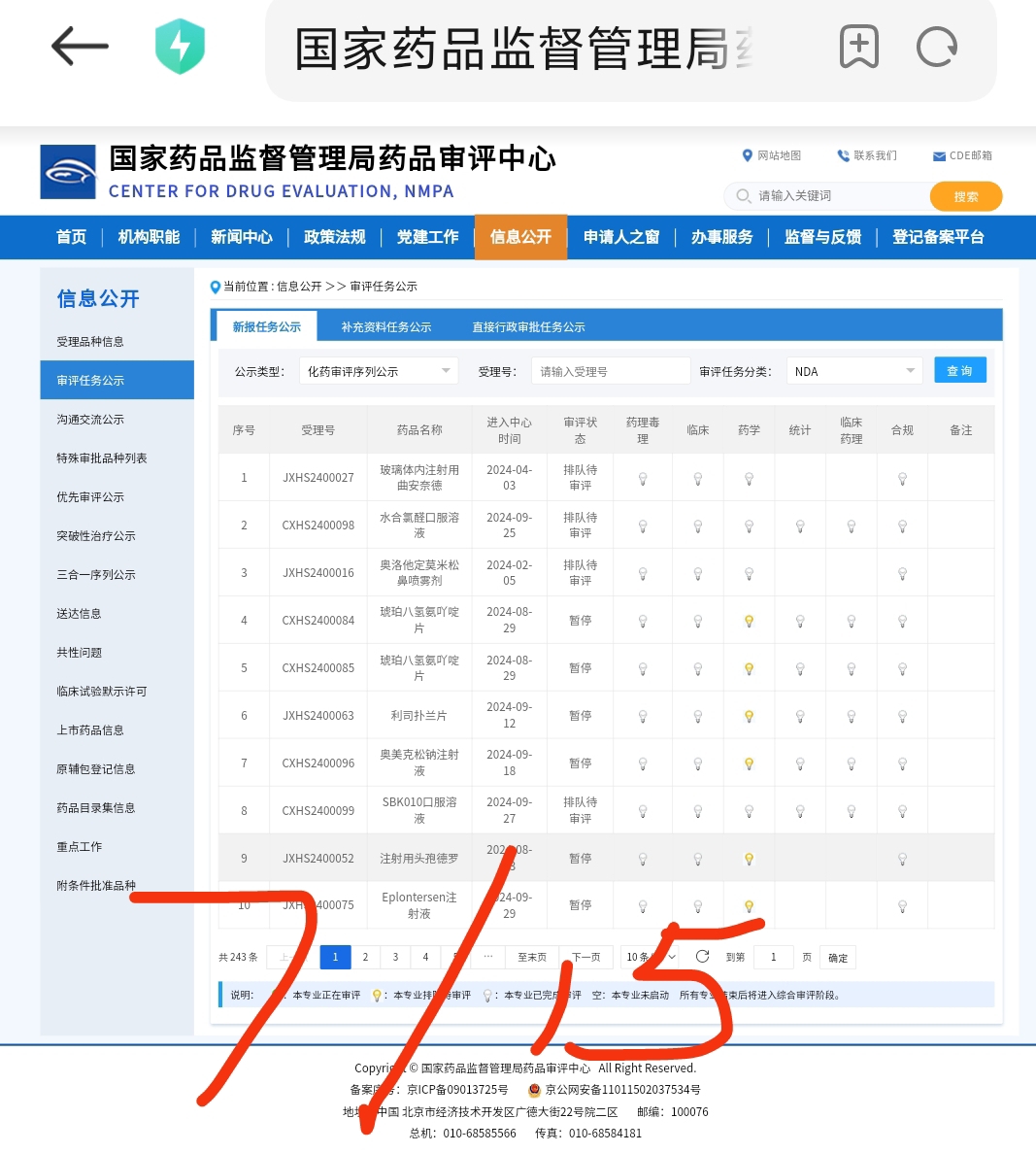This screenshot has height=1153, width=1036.
Task: Open 联系我们 contact link
Action: coord(867,155)
